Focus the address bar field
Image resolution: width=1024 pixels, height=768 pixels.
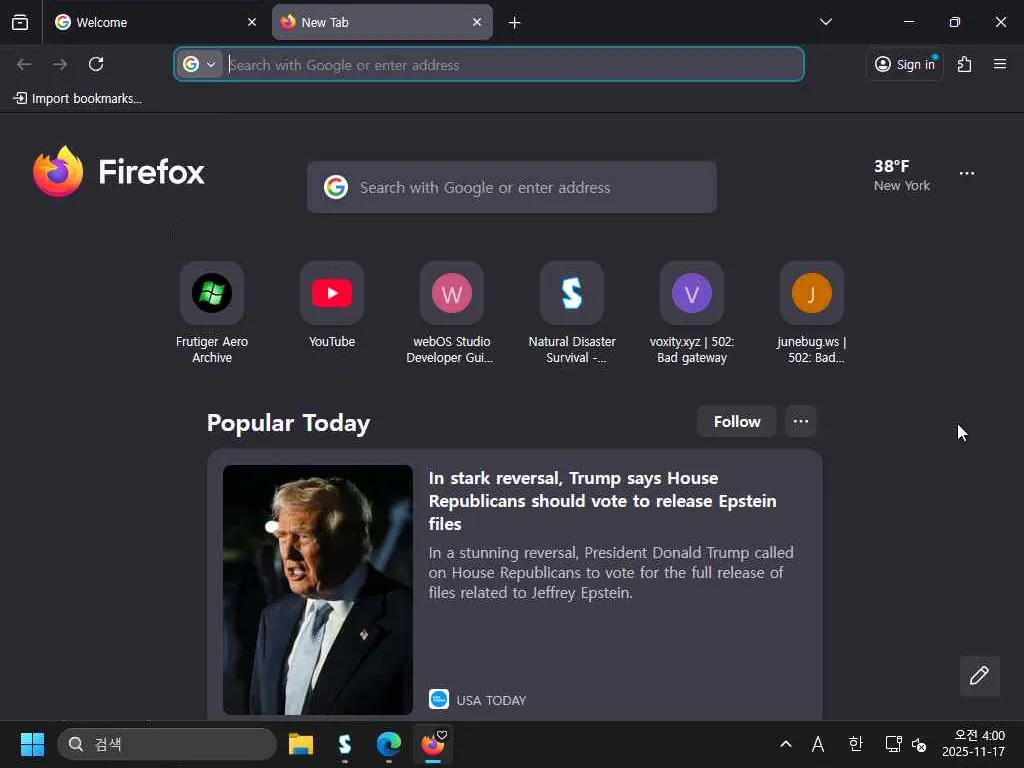489,64
